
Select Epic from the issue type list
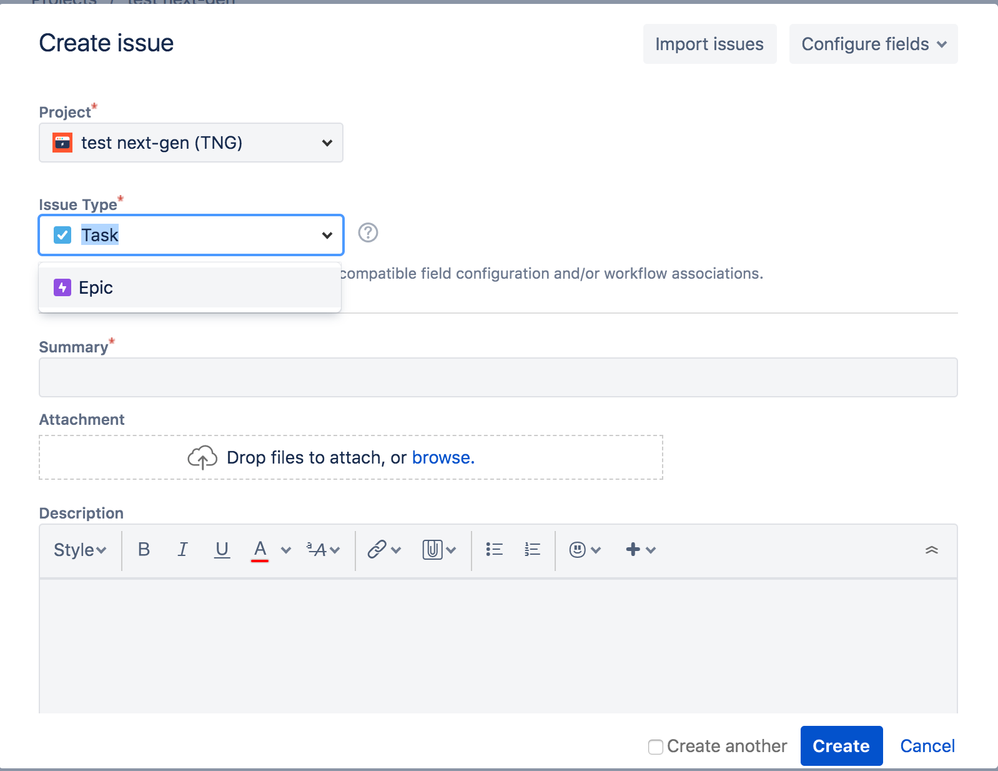click(x=94, y=286)
